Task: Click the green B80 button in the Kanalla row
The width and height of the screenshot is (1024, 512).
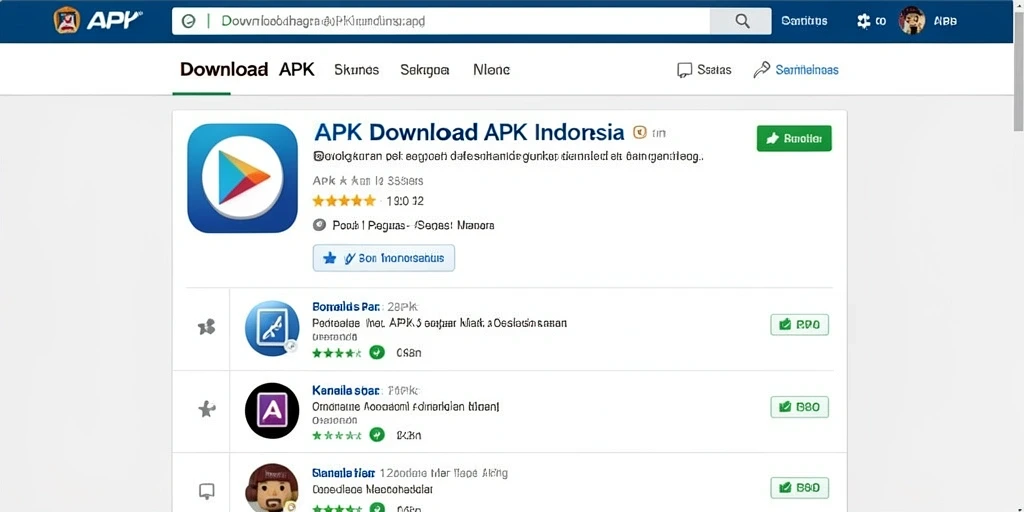Action: [799, 406]
